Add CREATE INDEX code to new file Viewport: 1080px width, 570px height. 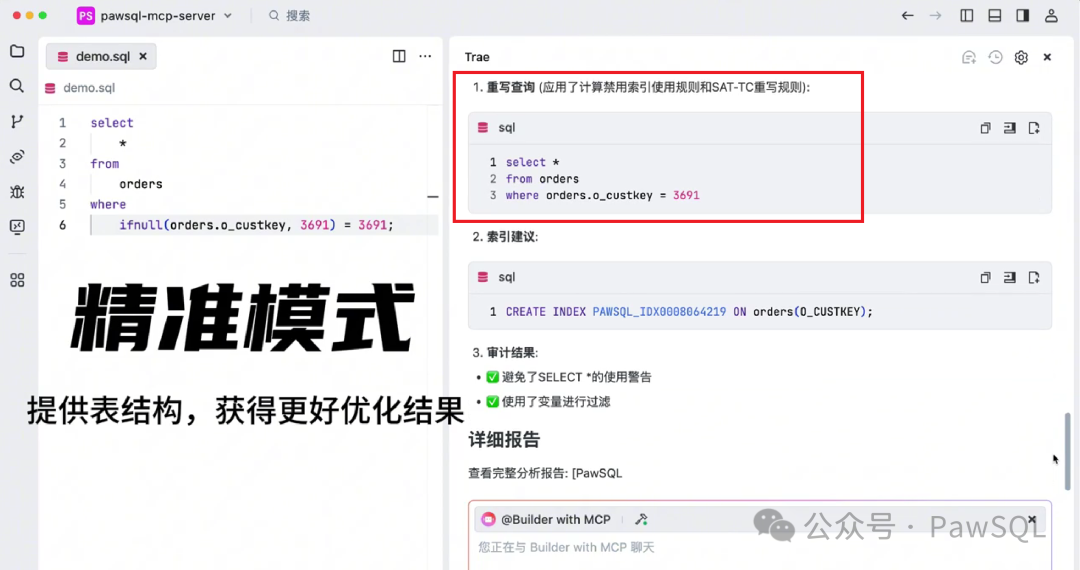[x=1034, y=277]
